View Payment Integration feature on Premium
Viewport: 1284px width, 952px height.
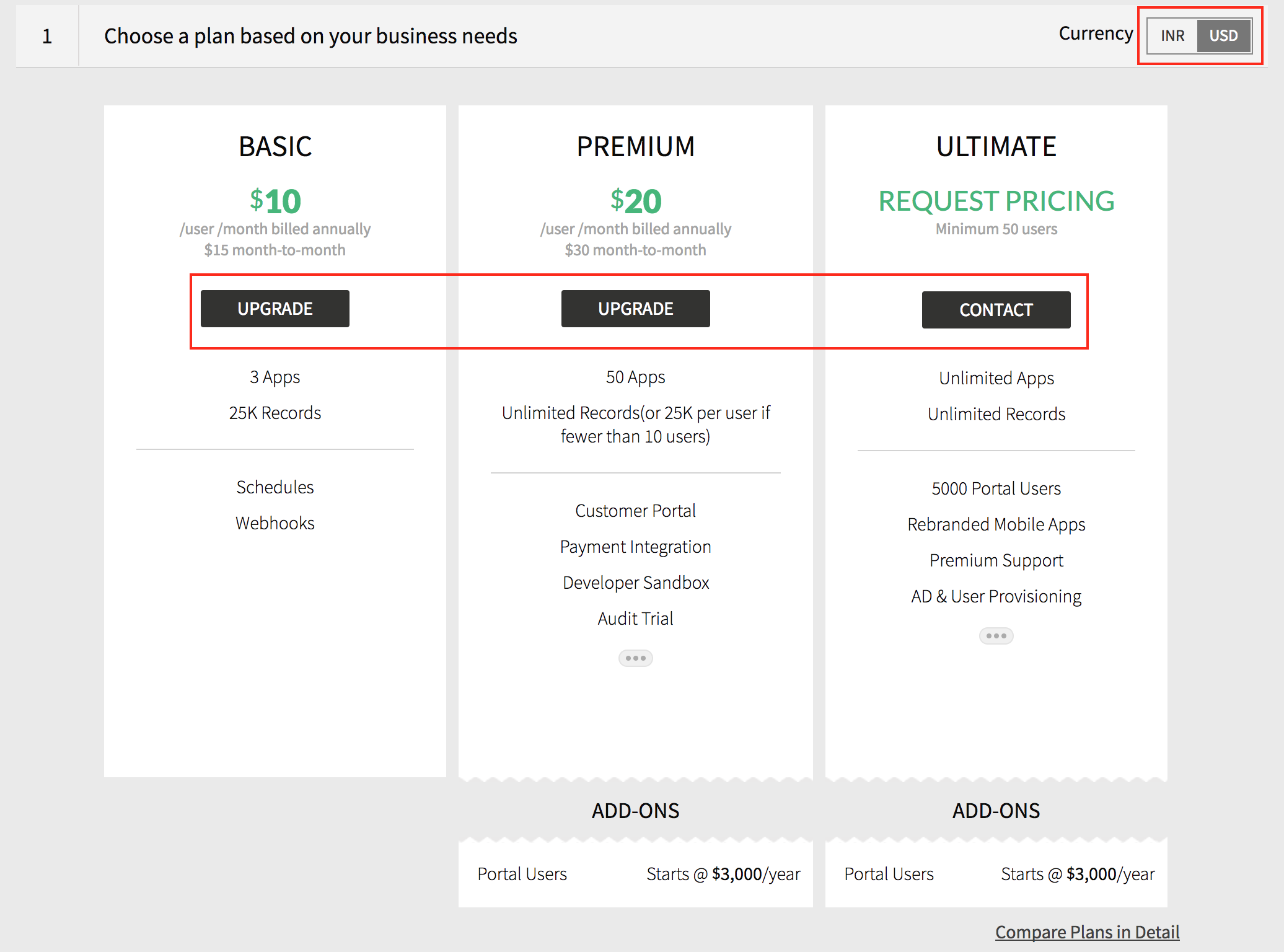click(x=635, y=547)
